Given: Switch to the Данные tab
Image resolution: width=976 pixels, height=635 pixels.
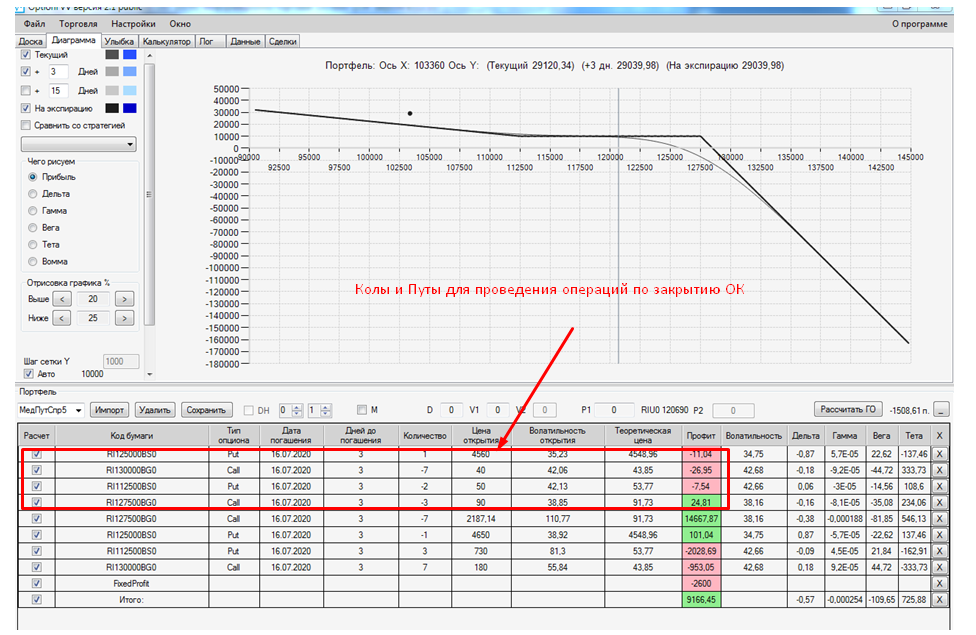Looking at the screenshot, I should (x=245, y=41).
